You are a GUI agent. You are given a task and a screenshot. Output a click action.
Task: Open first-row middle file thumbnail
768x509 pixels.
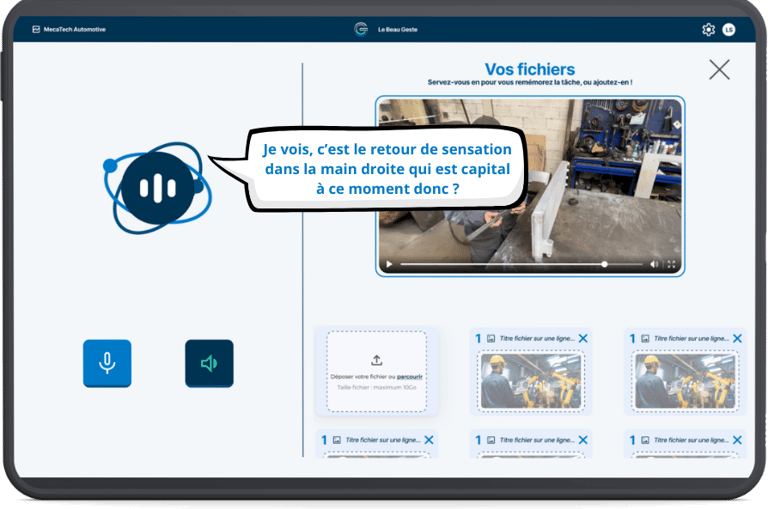531,381
